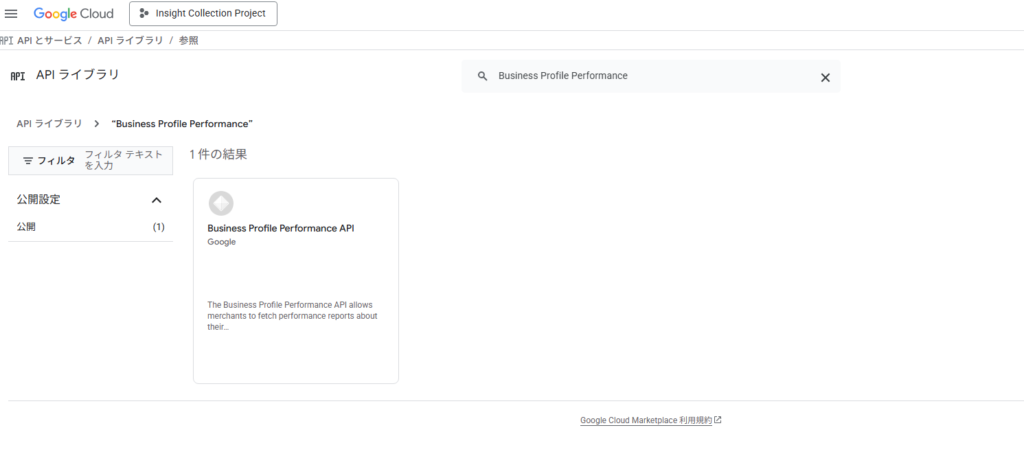This screenshot has height=452, width=1024.
Task: Open the main navigation hamburger menu
Action: (x=12, y=14)
